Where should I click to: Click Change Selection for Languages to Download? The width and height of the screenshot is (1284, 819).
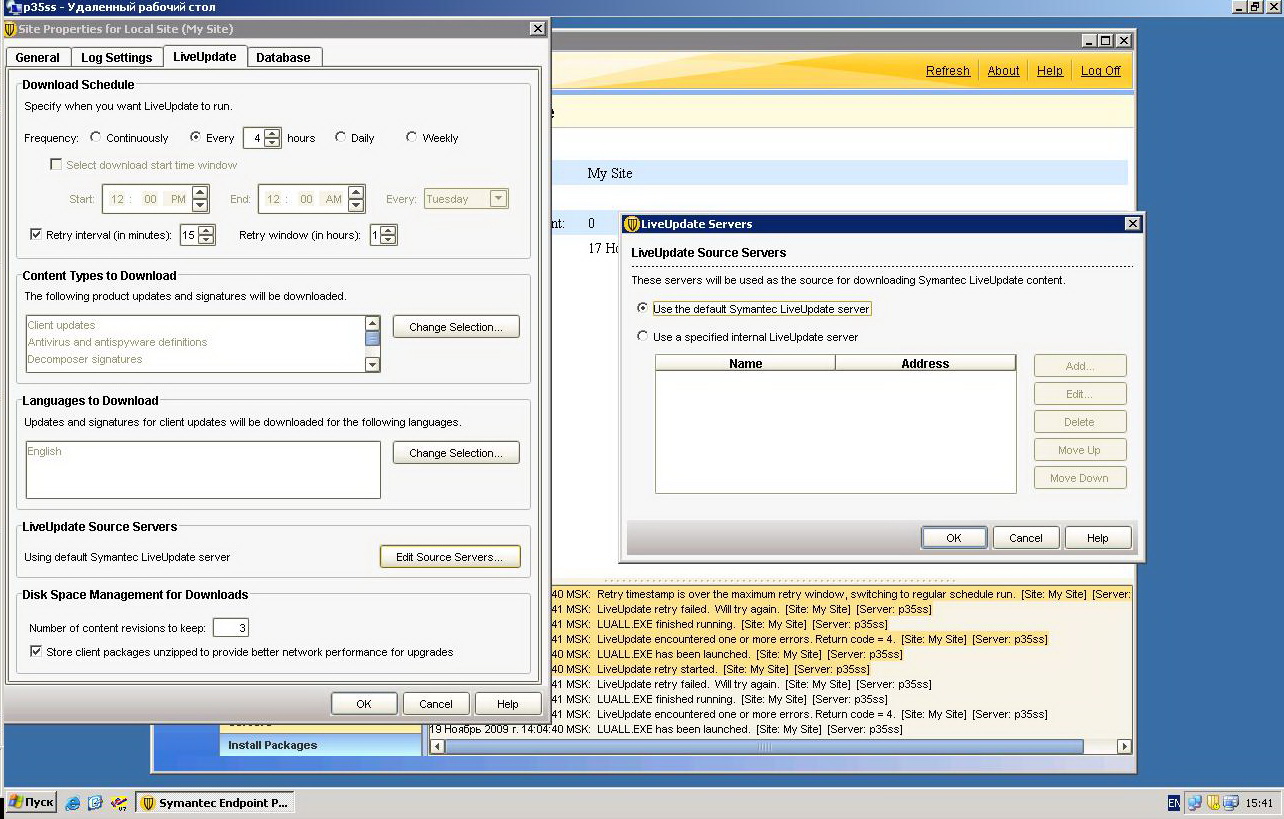pyautogui.click(x=456, y=453)
